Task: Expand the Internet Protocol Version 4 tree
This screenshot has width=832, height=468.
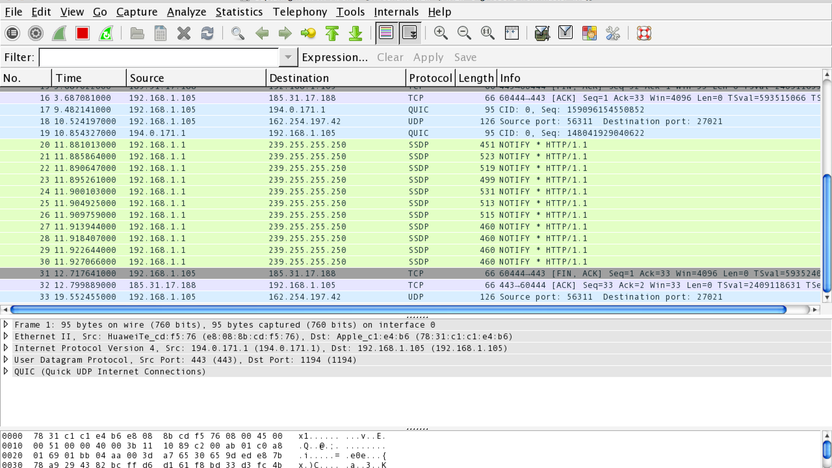Action: coord(6,348)
